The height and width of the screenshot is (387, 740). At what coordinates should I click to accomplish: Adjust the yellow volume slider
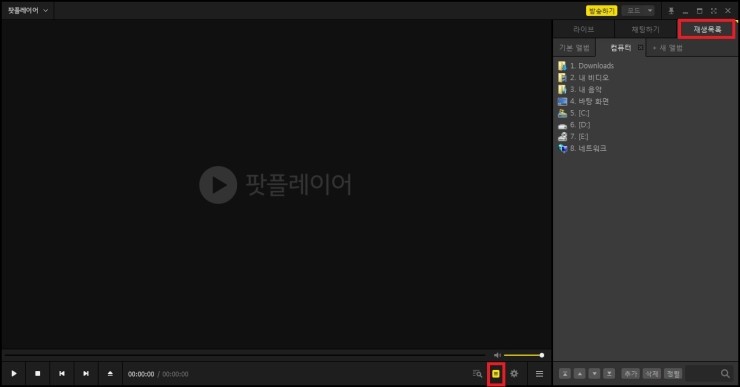[523, 355]
